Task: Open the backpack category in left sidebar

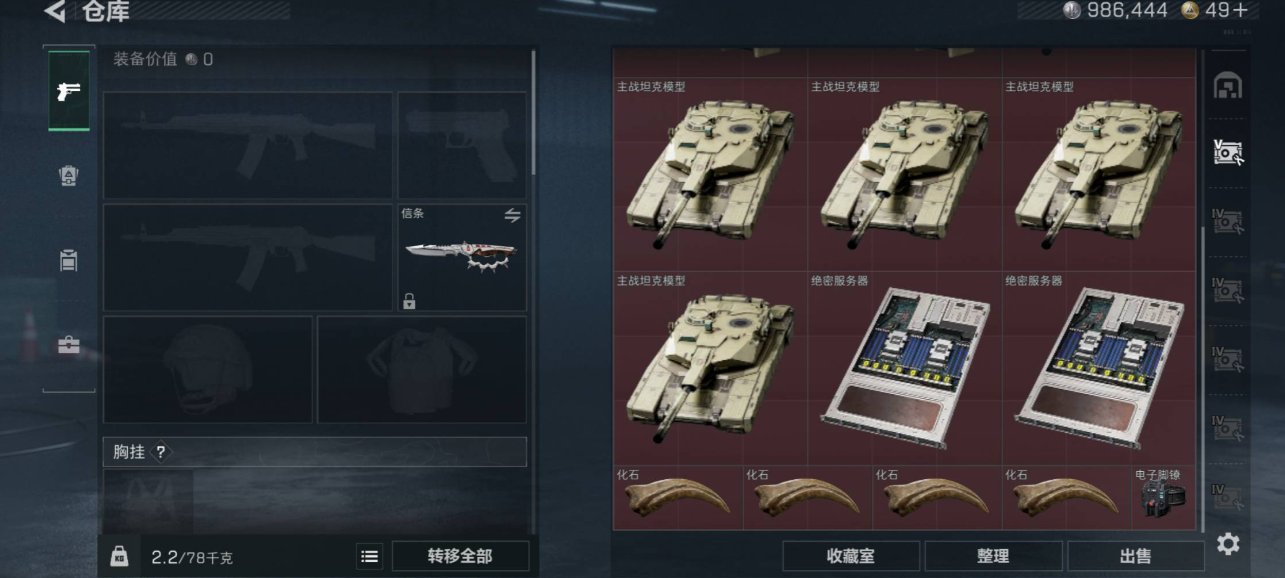Action: click(x=69, y=260)
